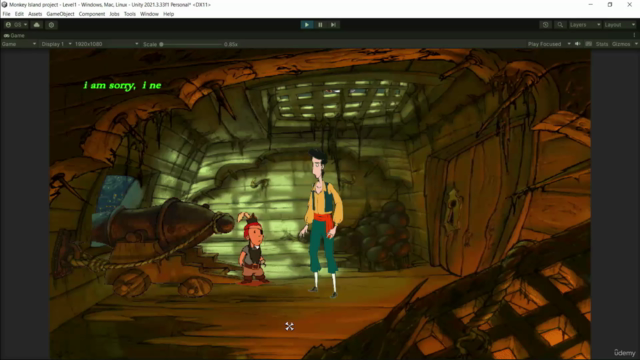Open the Unity search icon
The height and width of the screenshot is (360, 640).
point(560,25)
